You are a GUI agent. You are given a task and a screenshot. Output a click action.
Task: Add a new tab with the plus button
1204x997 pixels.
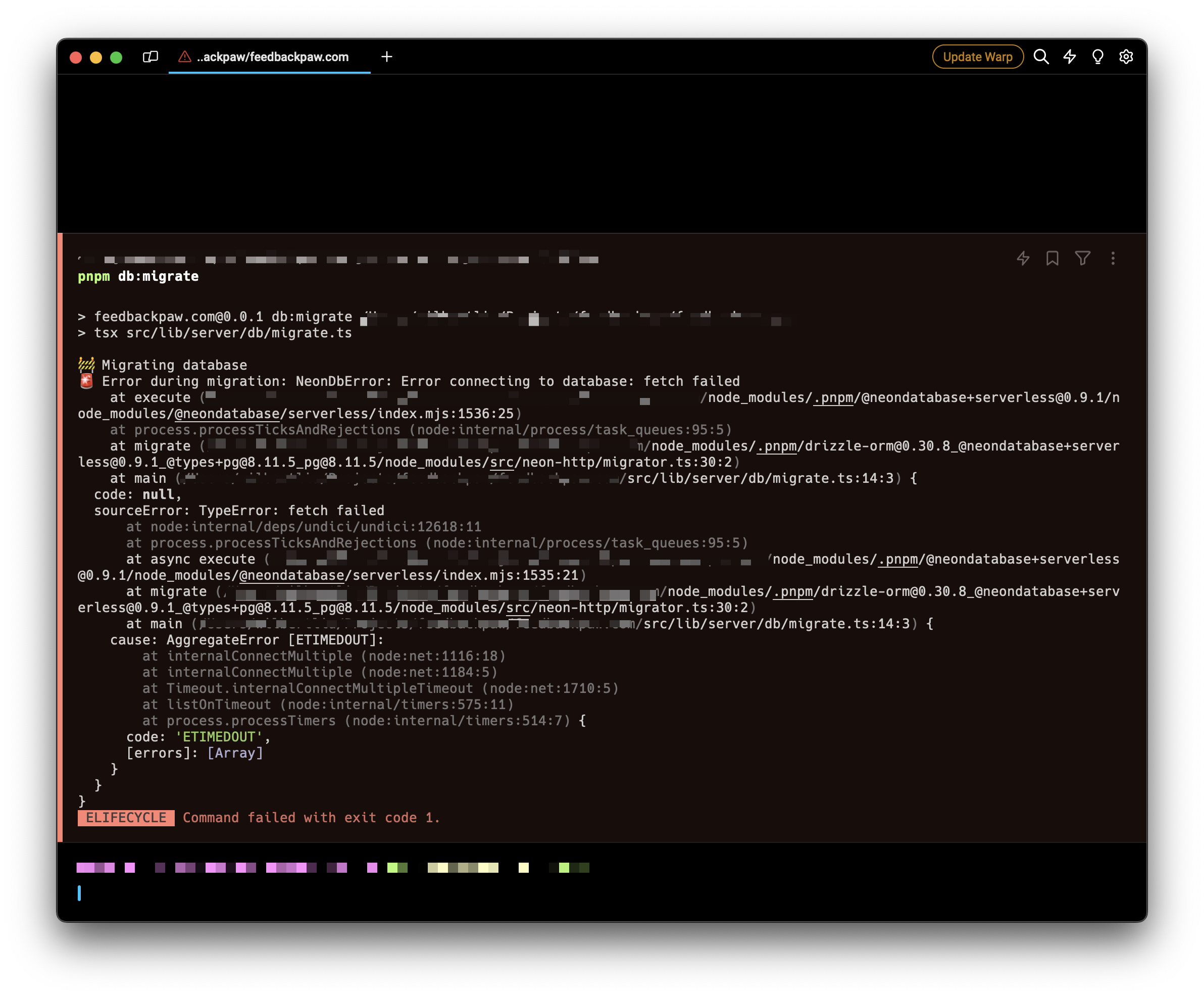click(x=387, y=57)
